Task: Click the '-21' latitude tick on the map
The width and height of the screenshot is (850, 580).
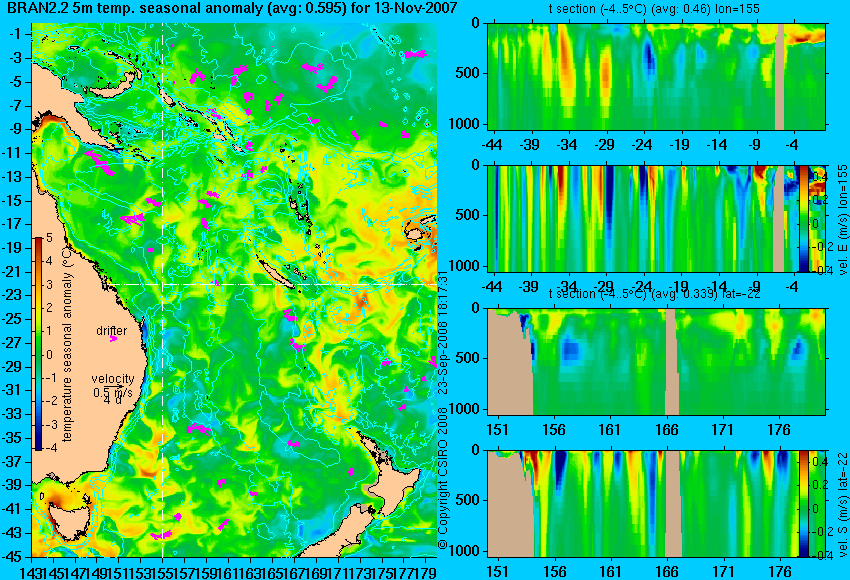Action: (15, 272)
